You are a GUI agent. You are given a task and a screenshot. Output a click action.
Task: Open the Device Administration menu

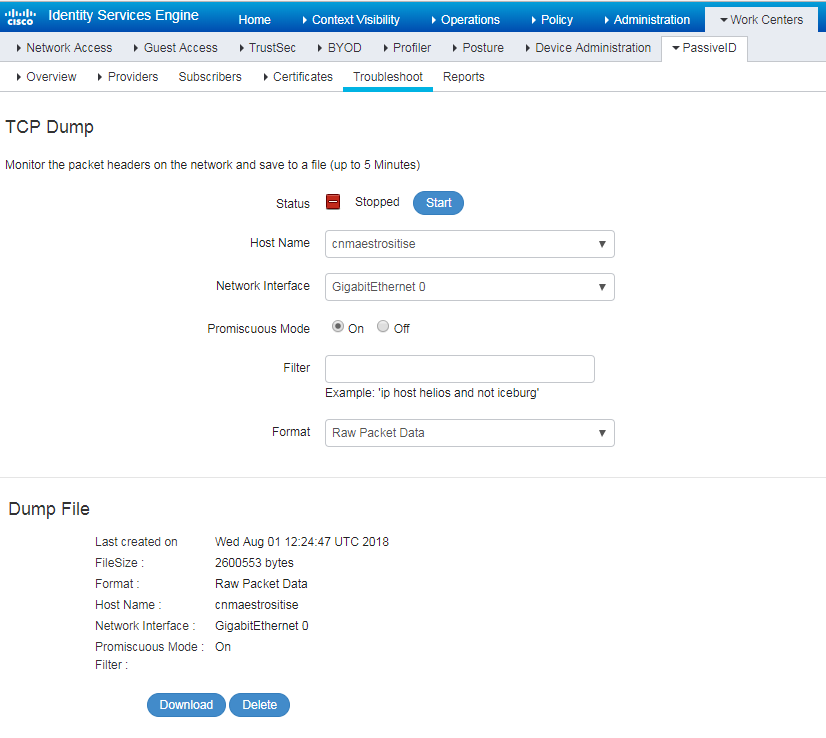588,48
